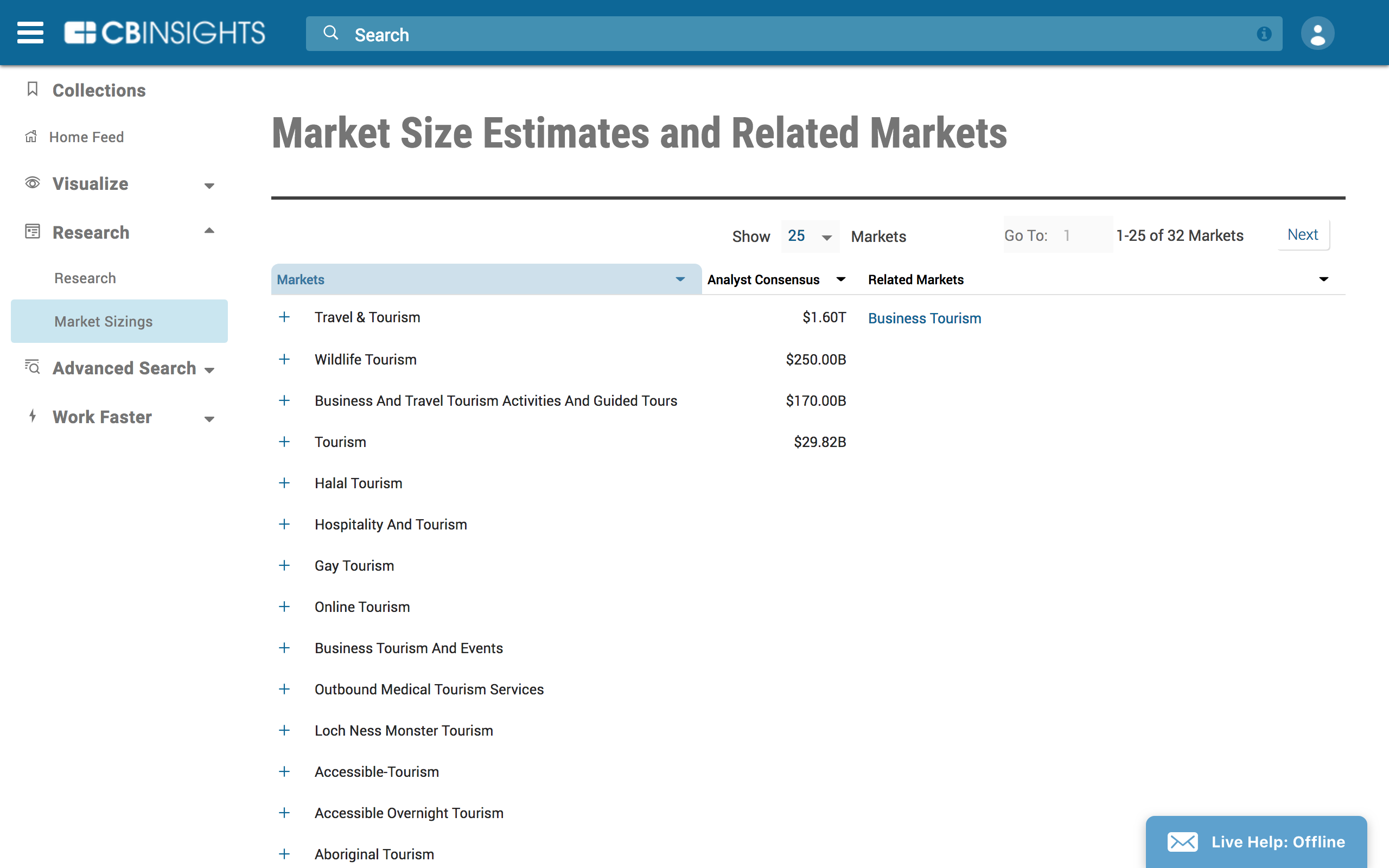
Task: Click the Live Help envelope icon
Action: point(1182,841)
